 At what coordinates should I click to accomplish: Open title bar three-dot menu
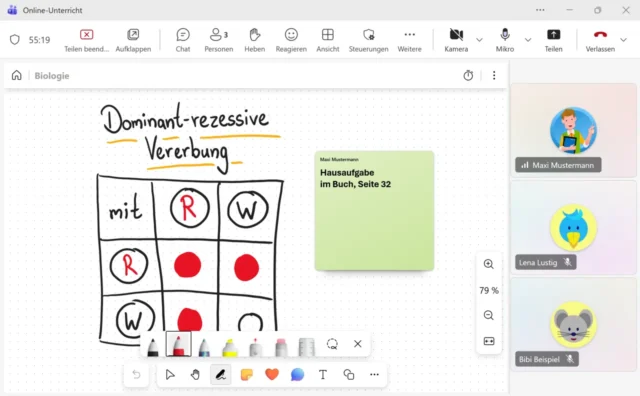click(x=540, y=10)
